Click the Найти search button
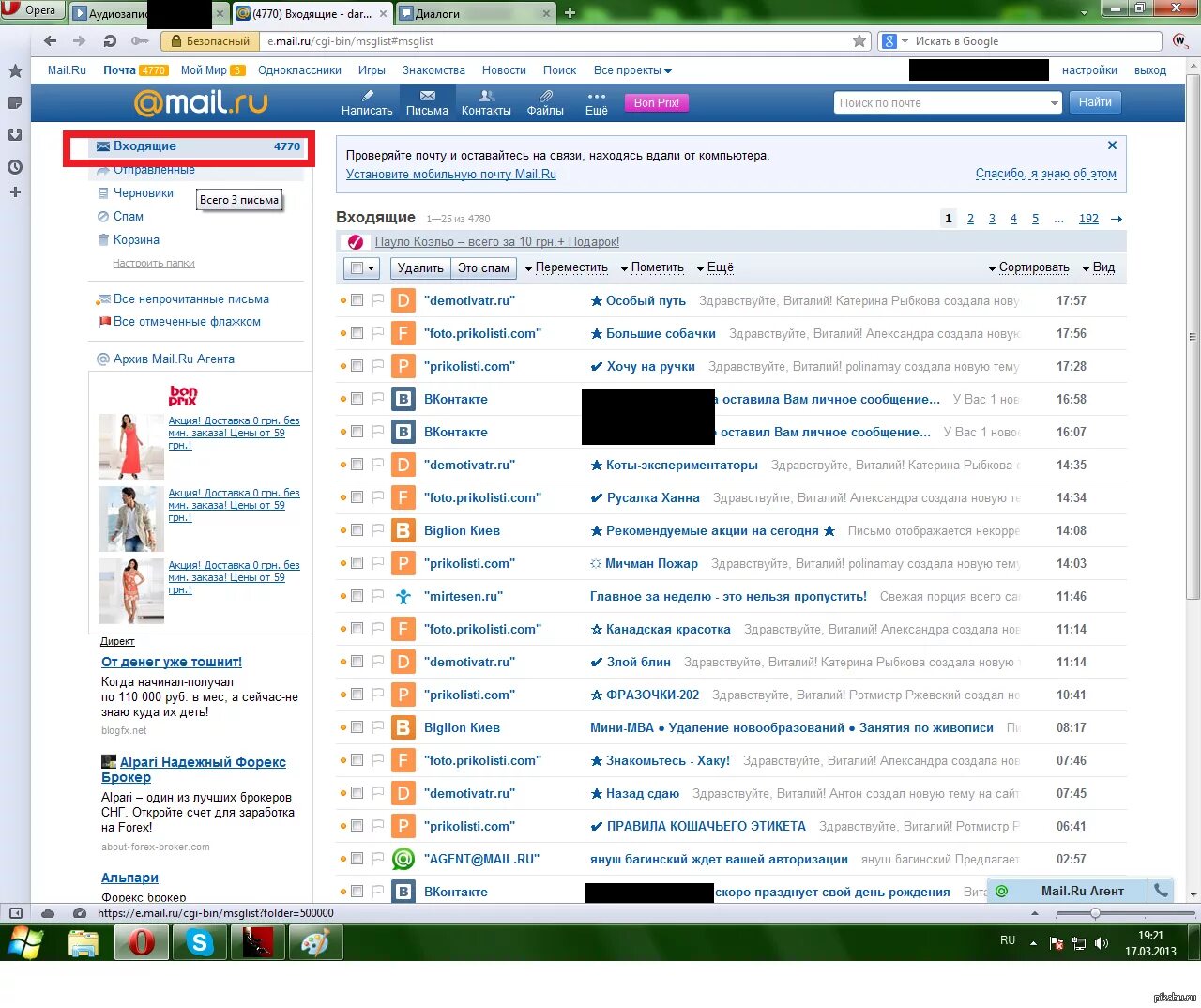This screenshot has height=1008, width=1201. point(1094,102)
